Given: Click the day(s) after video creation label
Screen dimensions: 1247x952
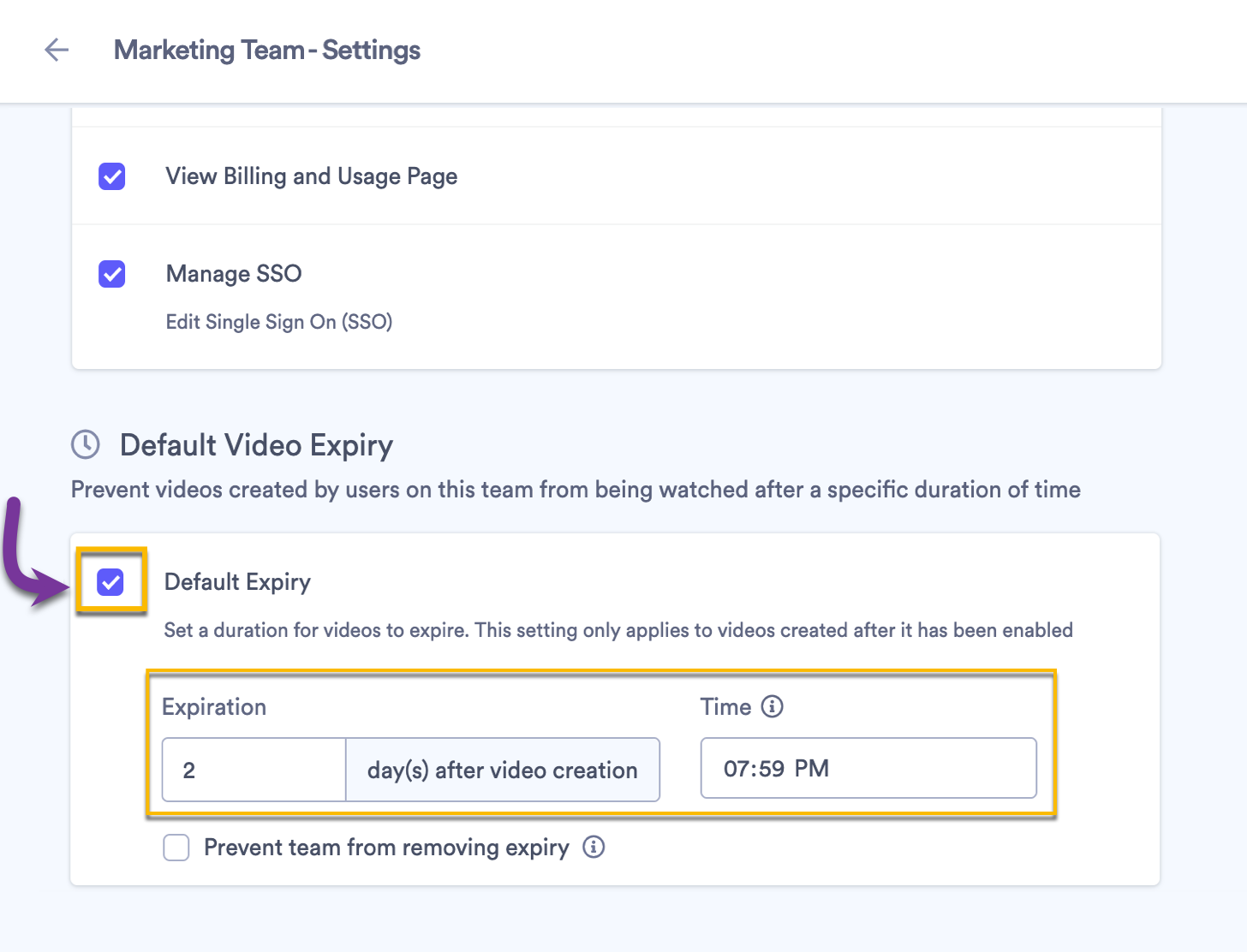Looking at the screenshot, I should coord(503,770).
